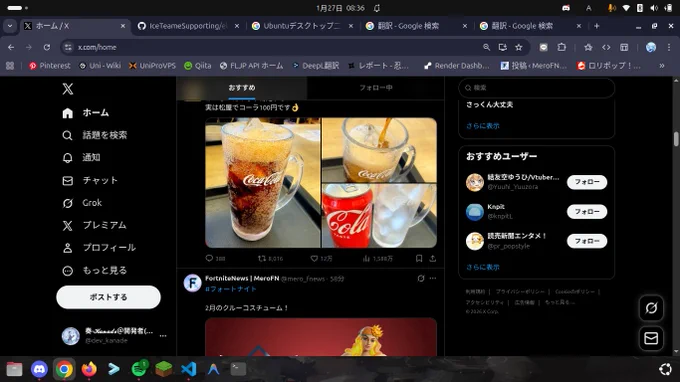Open チャット messages
The width and height of the screenshot is (680, 382).
[90, 180]
